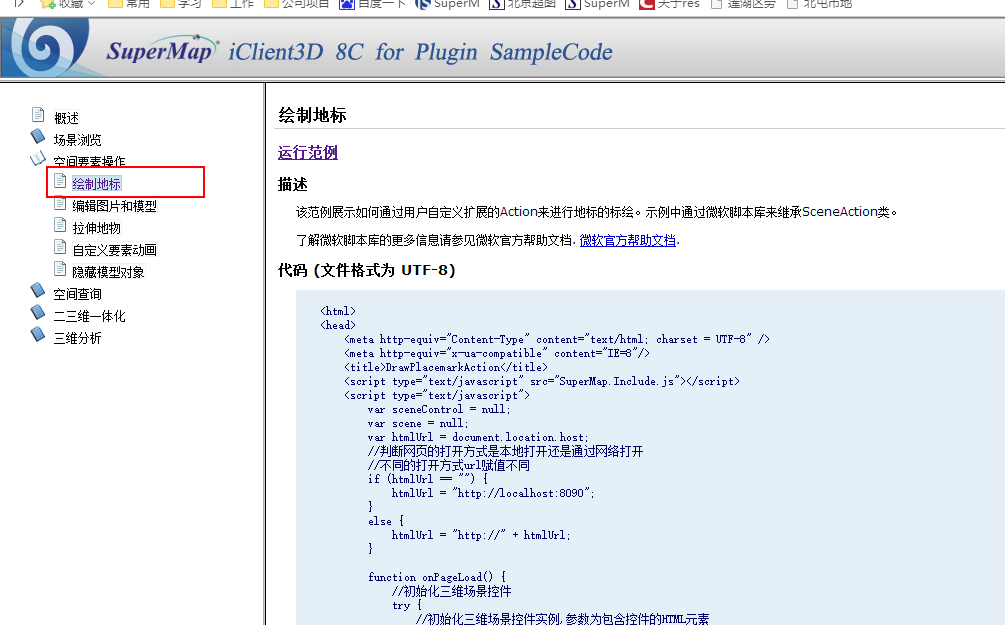The width and height of the screenshot is (1005, 625).
Task: Open the 北京超图 bookmark
Action: (522, 4)
